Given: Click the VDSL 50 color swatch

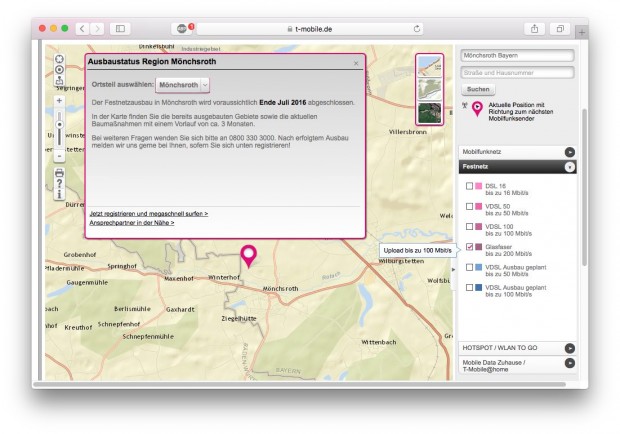Looking at the screenshot, I should pos(478,206).
